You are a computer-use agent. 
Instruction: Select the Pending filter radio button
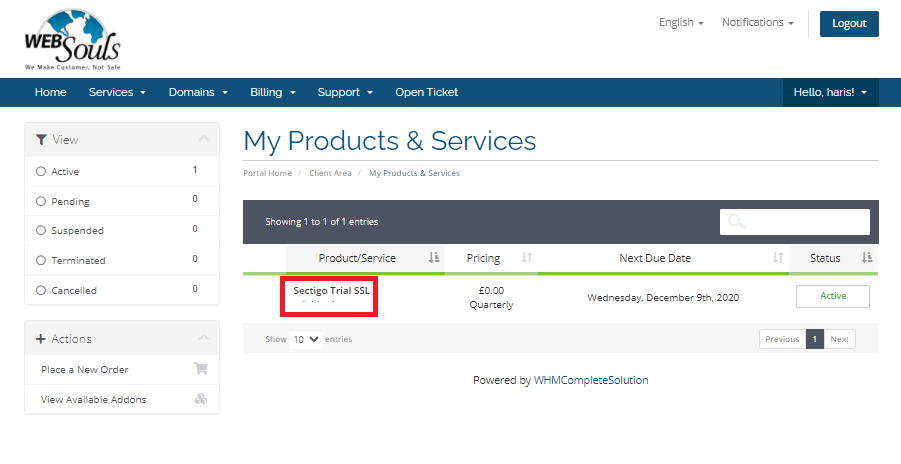pos(41,201)
